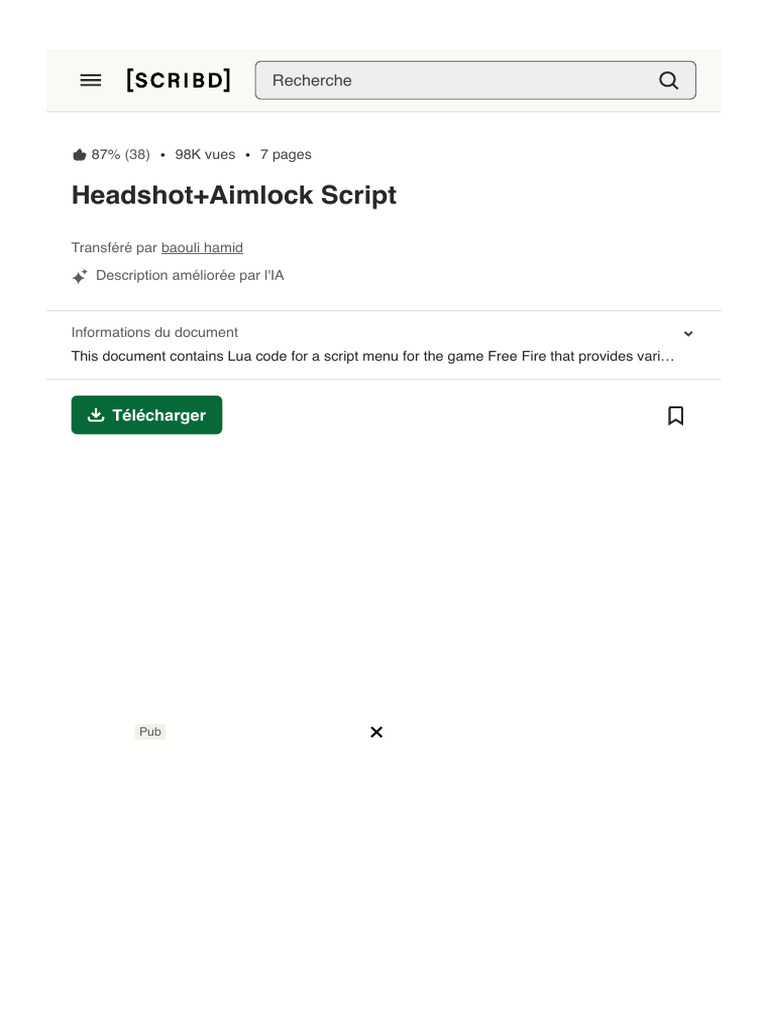Viewport: 768px width, 1024px height.
Task: Click the 7 pages label
Action: pyautogui.click(x=285, y=155)
